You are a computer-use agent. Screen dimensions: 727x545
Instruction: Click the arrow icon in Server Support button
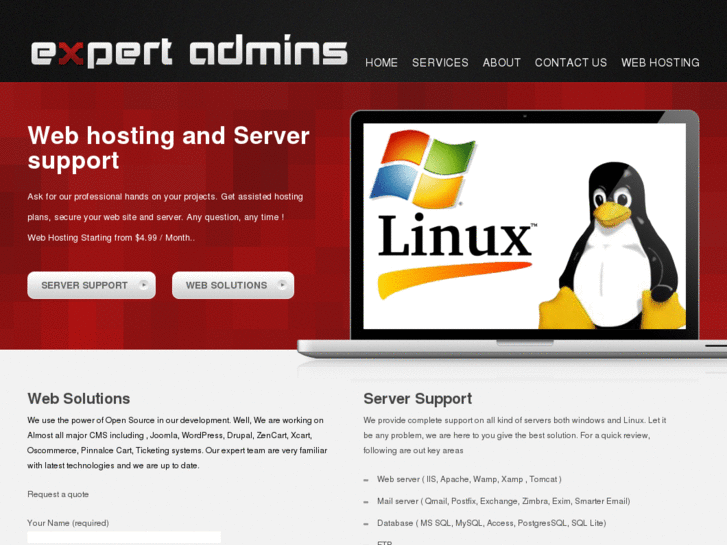[x=144, y=285]
